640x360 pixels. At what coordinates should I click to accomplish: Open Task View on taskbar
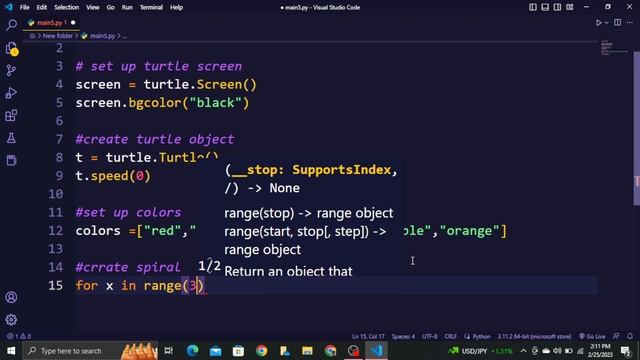pos(169,351)
